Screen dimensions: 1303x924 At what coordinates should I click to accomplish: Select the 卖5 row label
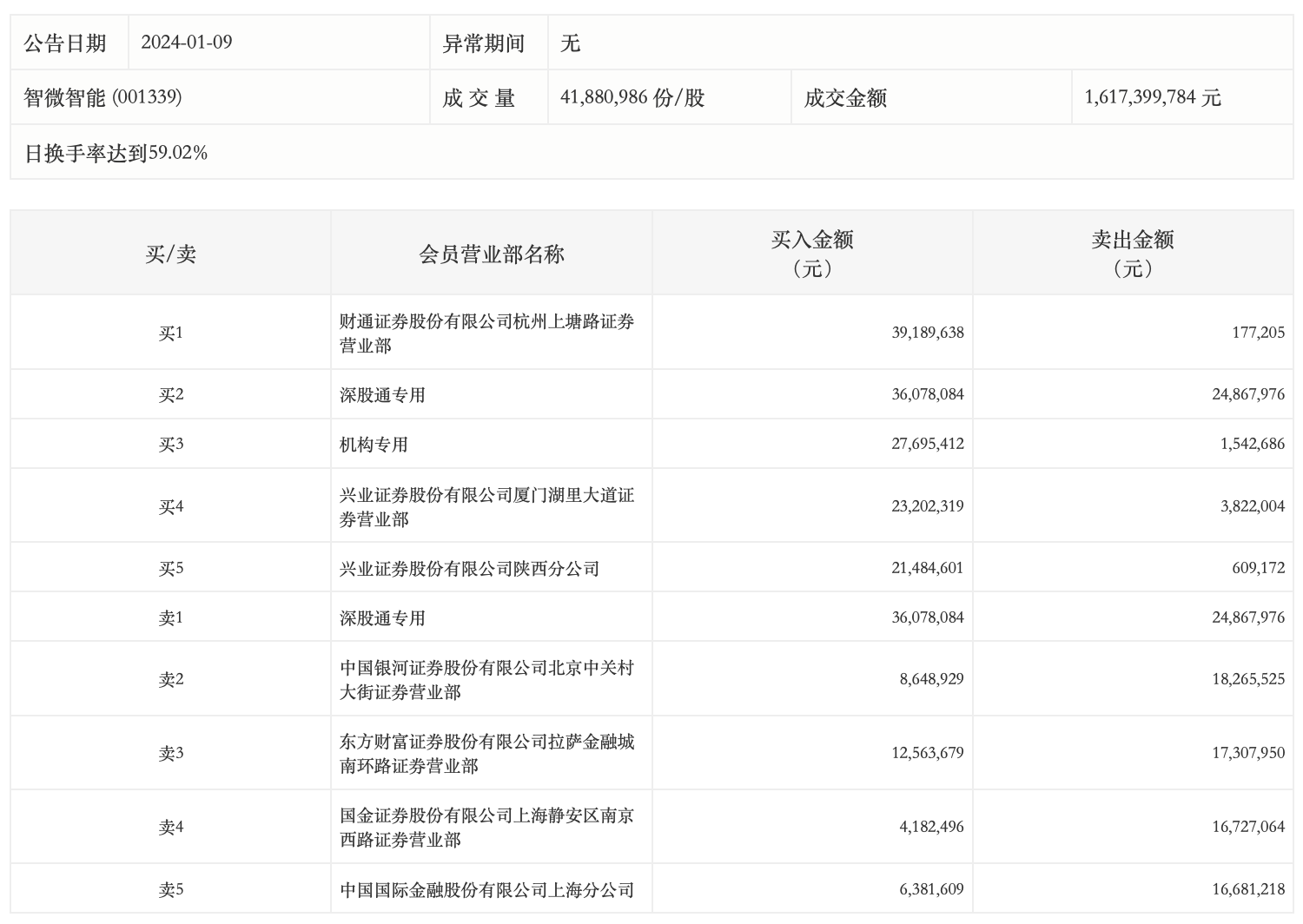(170, 890)
